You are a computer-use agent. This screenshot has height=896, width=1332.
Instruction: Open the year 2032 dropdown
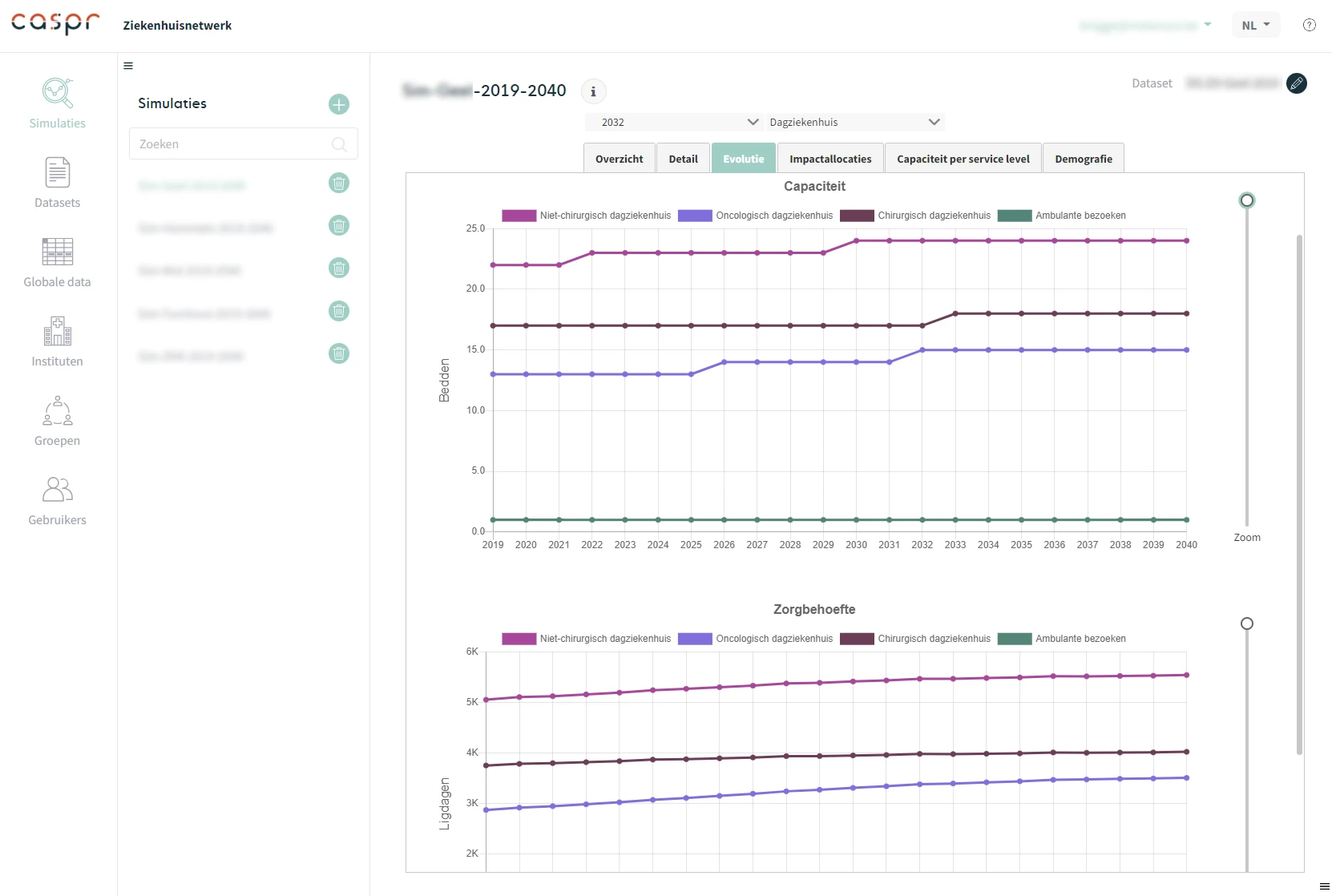(x=673, y=123)
